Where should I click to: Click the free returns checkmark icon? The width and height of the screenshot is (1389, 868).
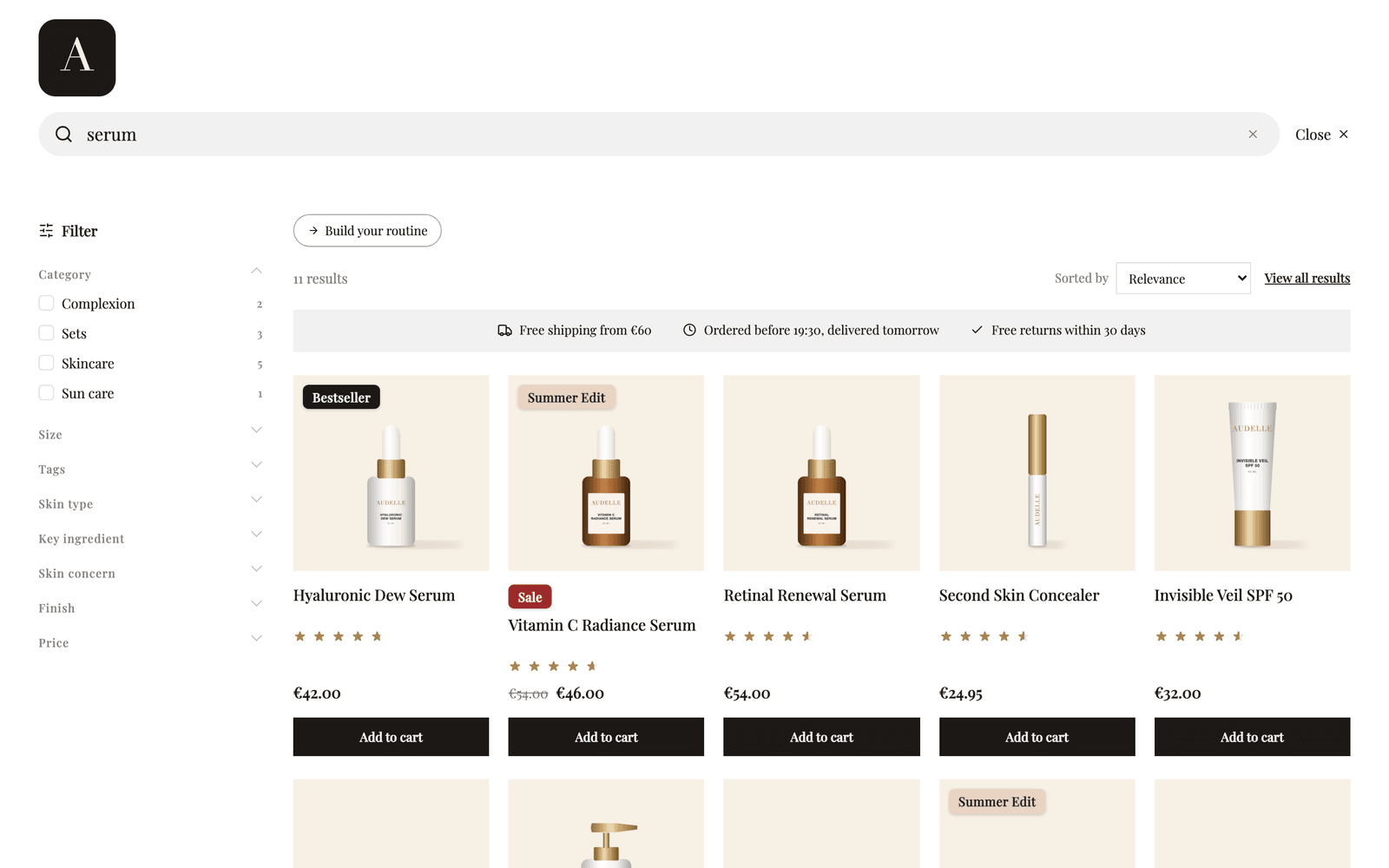977,331
